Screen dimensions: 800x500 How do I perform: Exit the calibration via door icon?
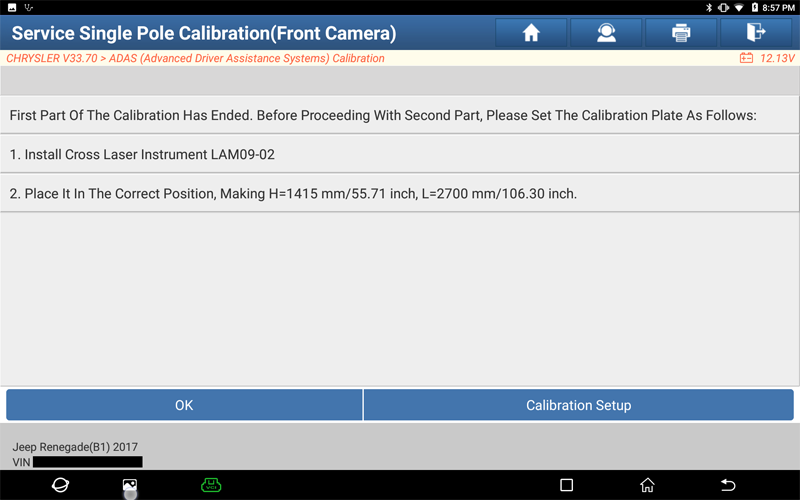[756, 33]
